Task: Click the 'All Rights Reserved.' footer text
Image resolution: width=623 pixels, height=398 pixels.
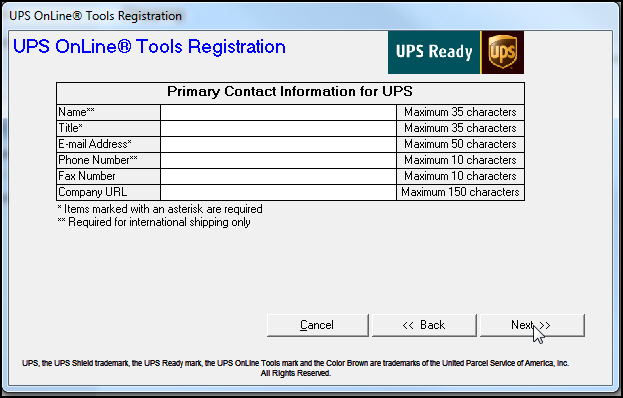Action: coord(296,373)
